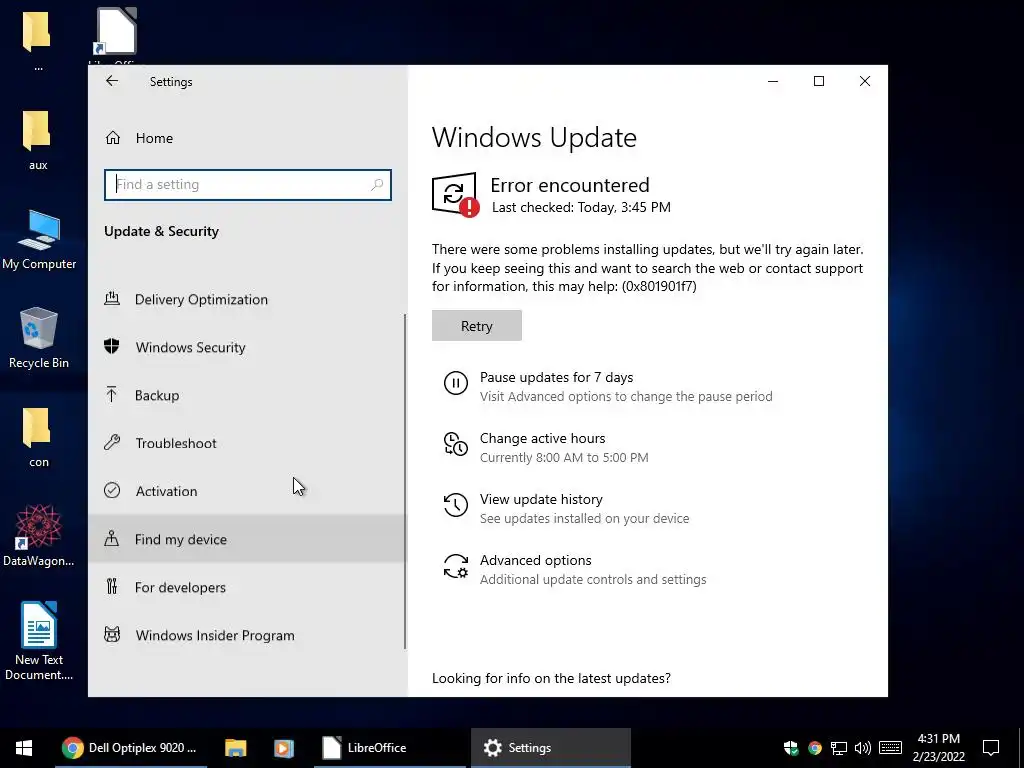The image size is (1024, 768).
Task: Go back using the Settings back arrow
Action: click(112, 81)
